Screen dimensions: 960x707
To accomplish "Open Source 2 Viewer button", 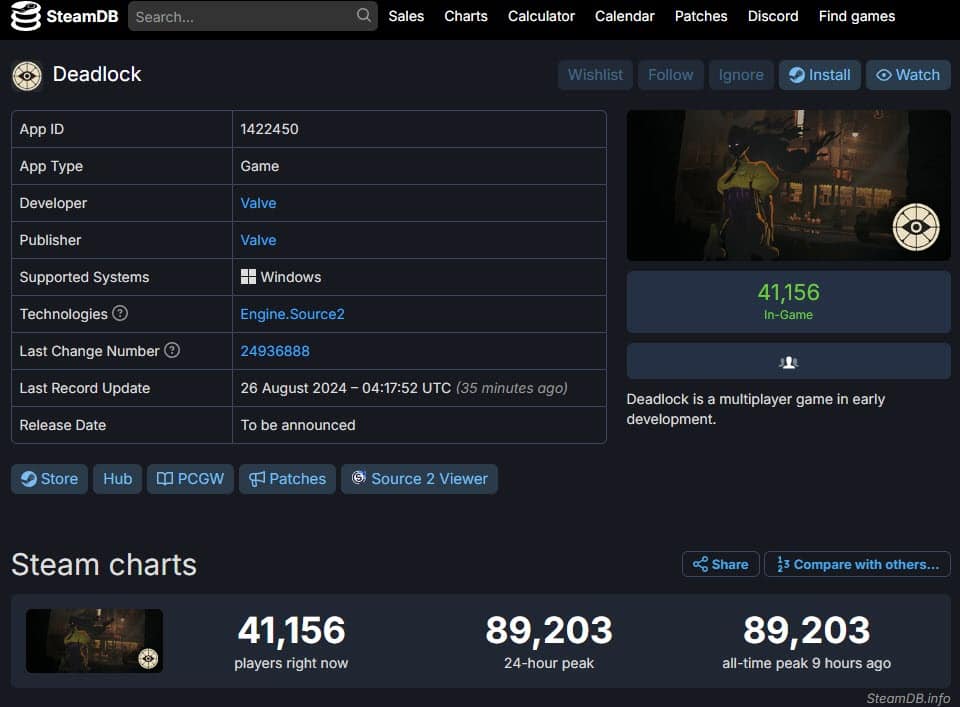I will (x=419, y=479).
